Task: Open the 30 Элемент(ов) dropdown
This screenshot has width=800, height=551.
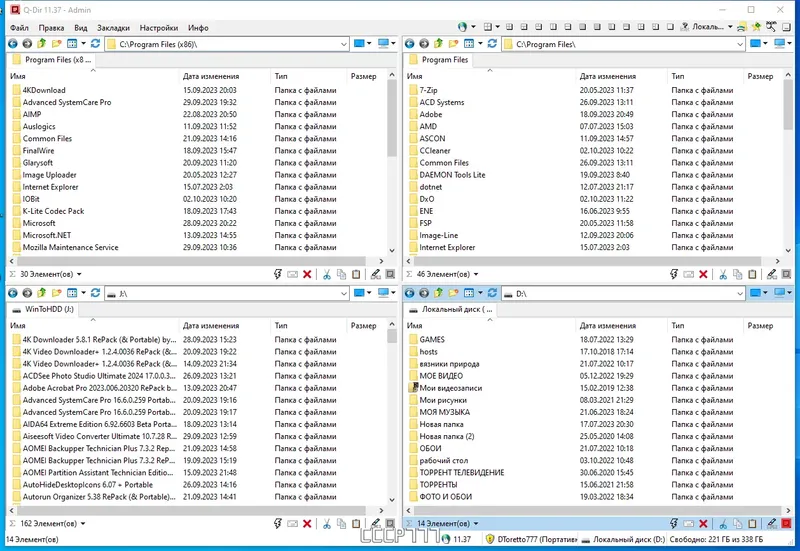Action: (x=79, y=274)
